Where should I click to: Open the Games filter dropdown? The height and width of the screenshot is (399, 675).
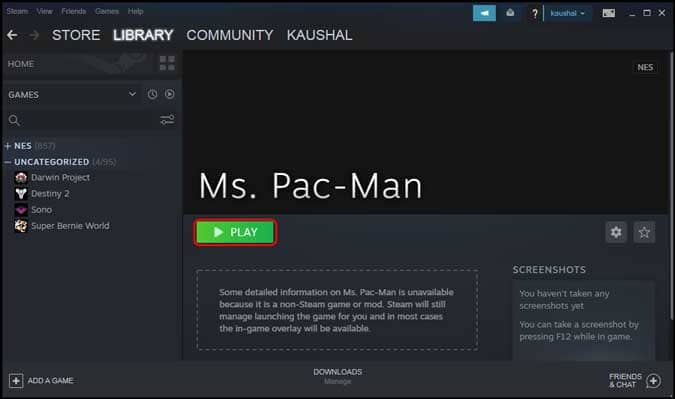tap(132, 94)
